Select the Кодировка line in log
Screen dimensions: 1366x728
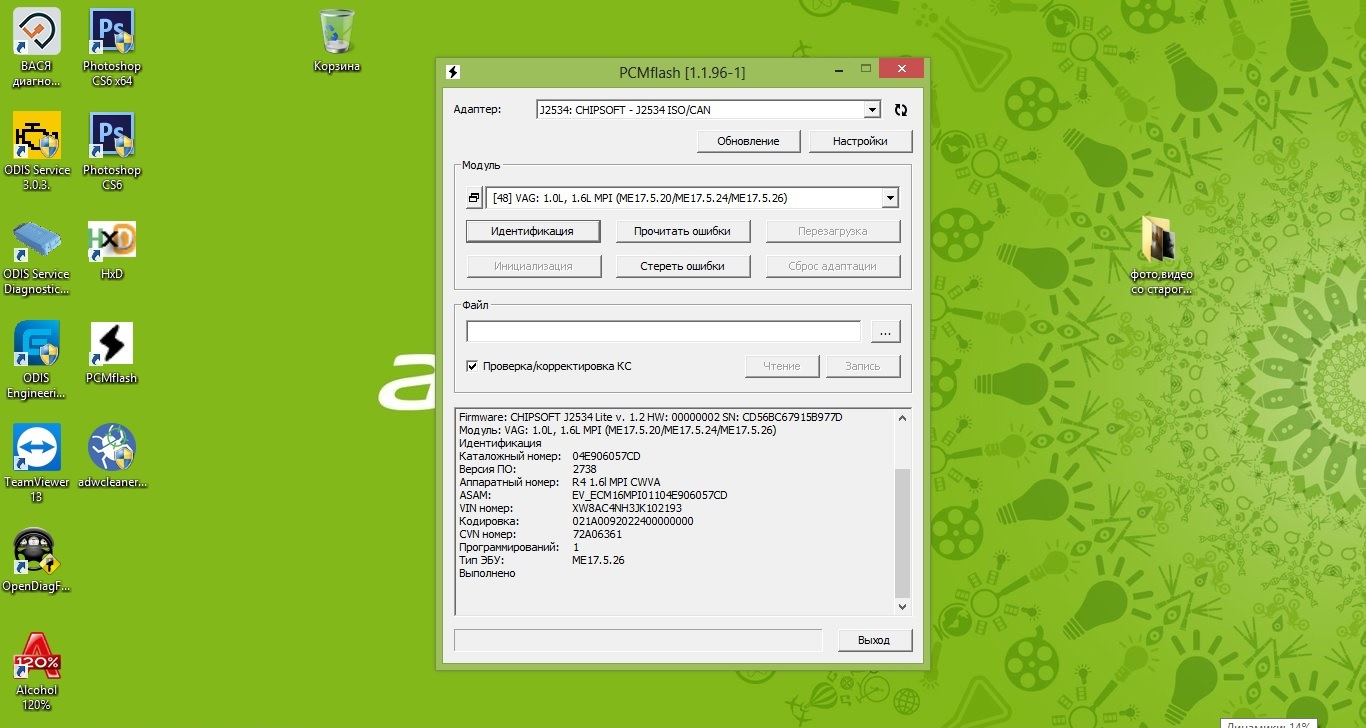(x=576, y=521)
